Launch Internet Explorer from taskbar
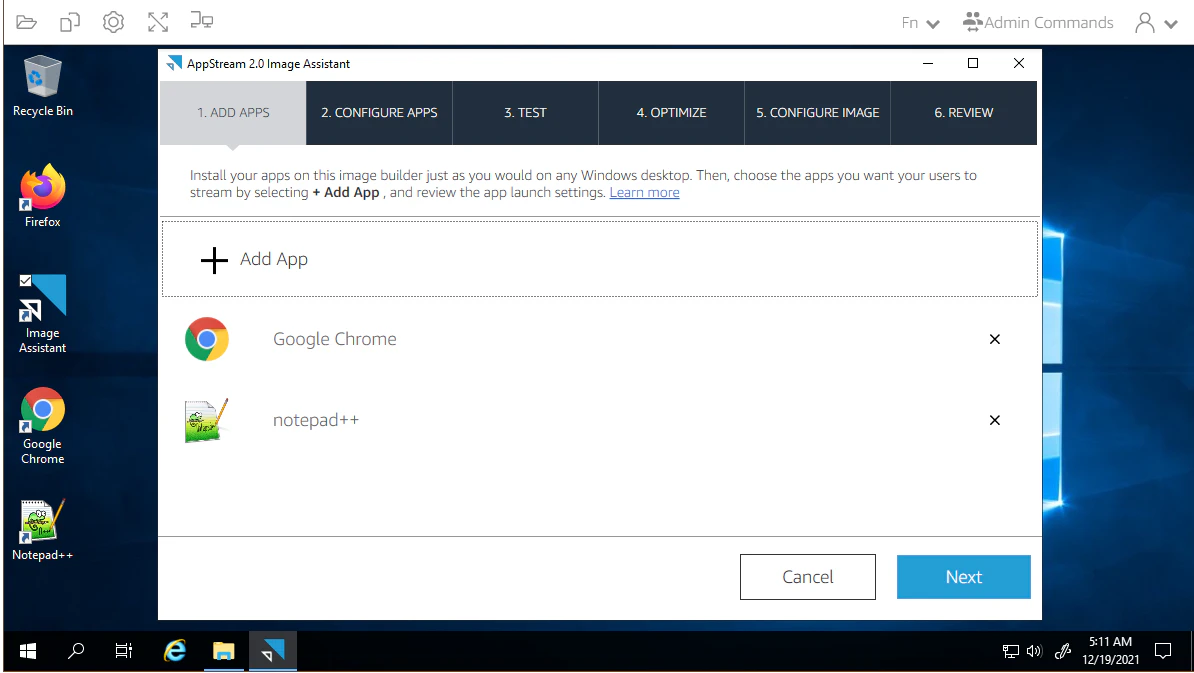This screenshot has width=1194, height=673. tap(175, 651)
